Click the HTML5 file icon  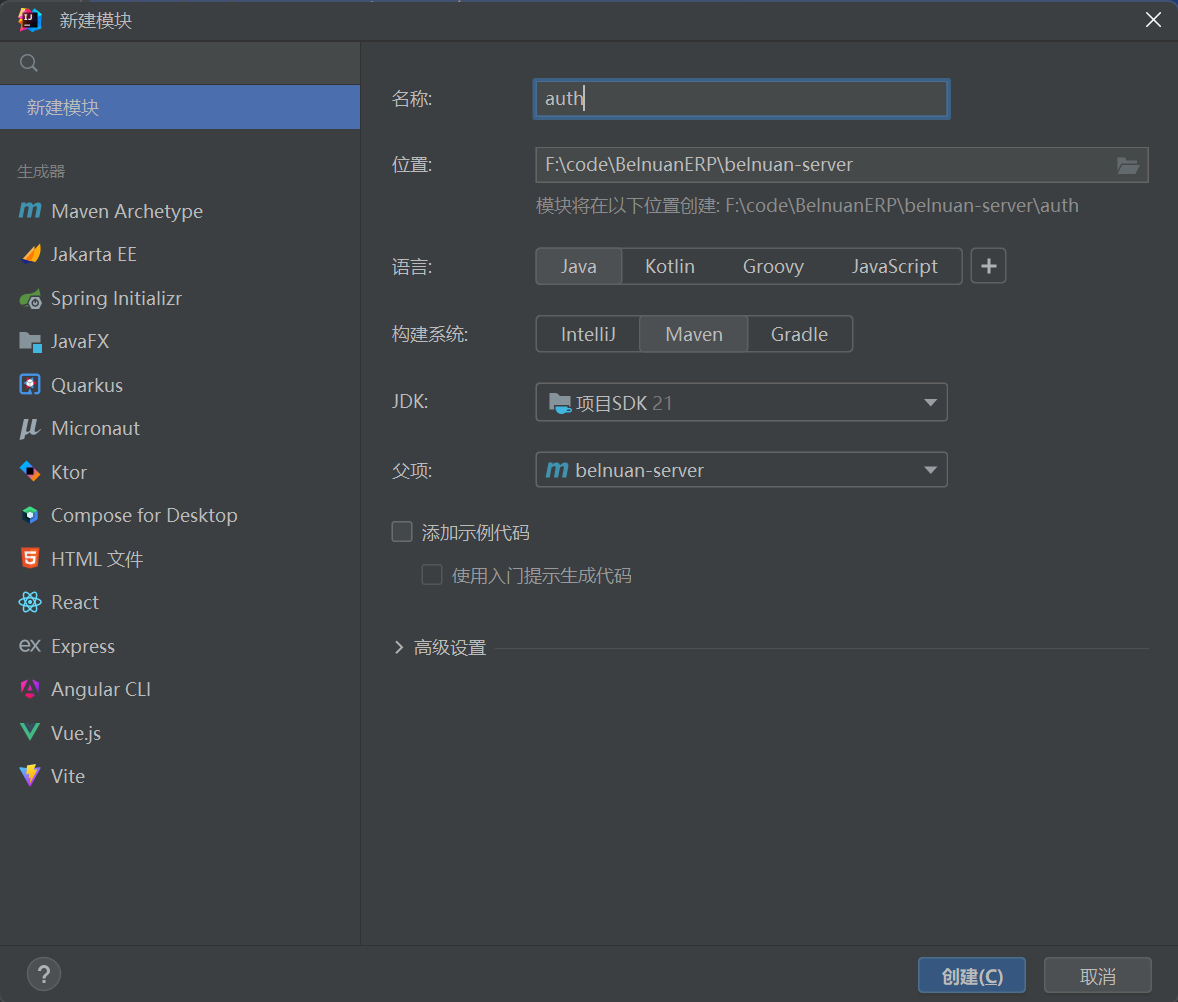(x=30, y=558)
